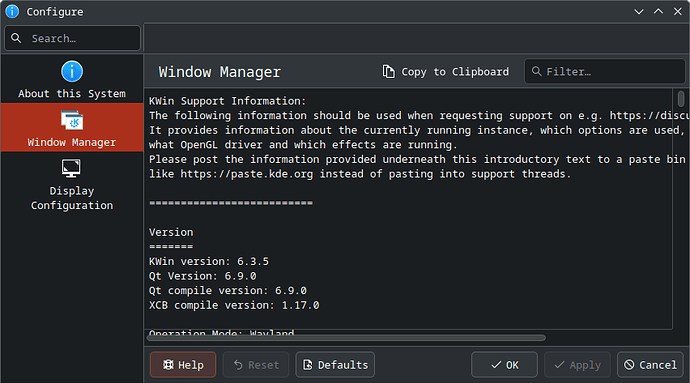Screen dimensions: 690x383
Task: Click the Reset button
Action: [x=256, y=365]
